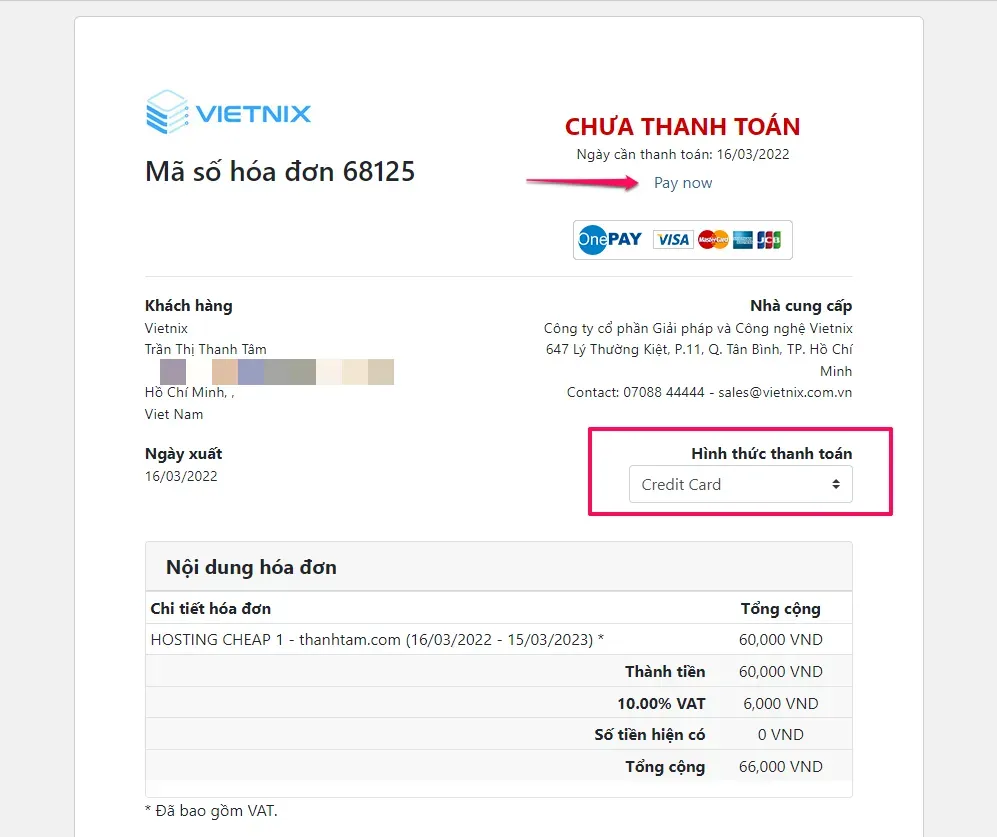
Task: Click the 16/03/2022 date under Ngày xuất
Action: [181, 476]
